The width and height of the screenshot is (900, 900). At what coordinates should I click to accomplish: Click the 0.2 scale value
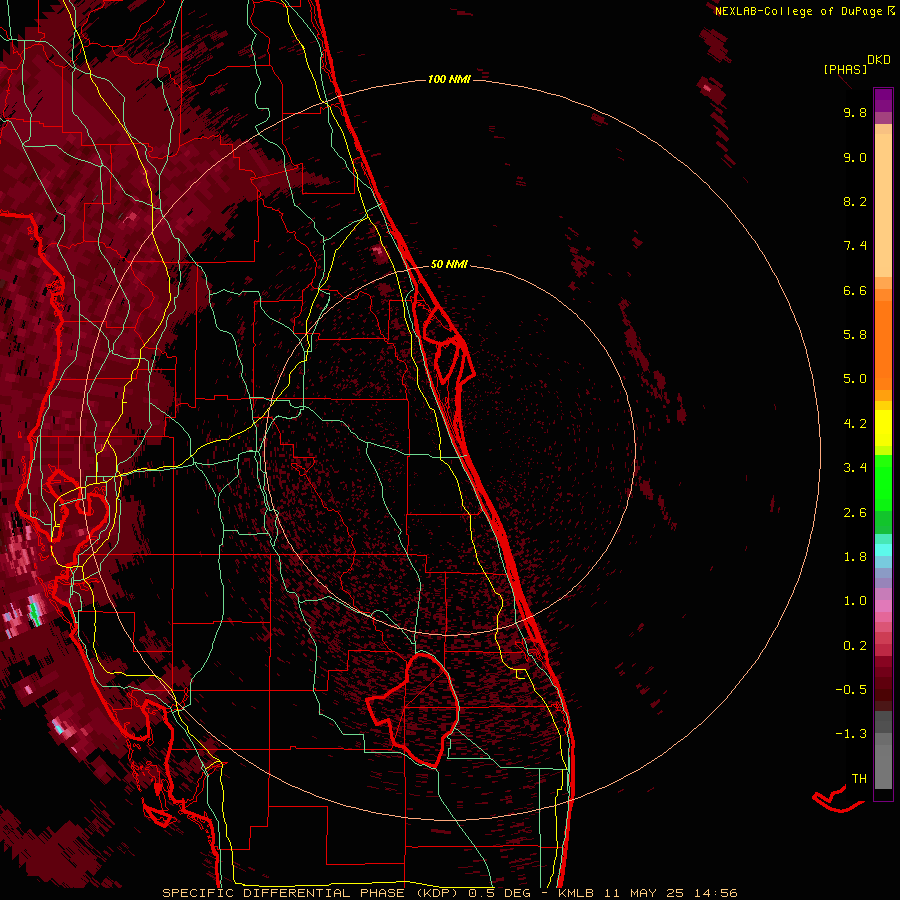click(x=855, y=646)
